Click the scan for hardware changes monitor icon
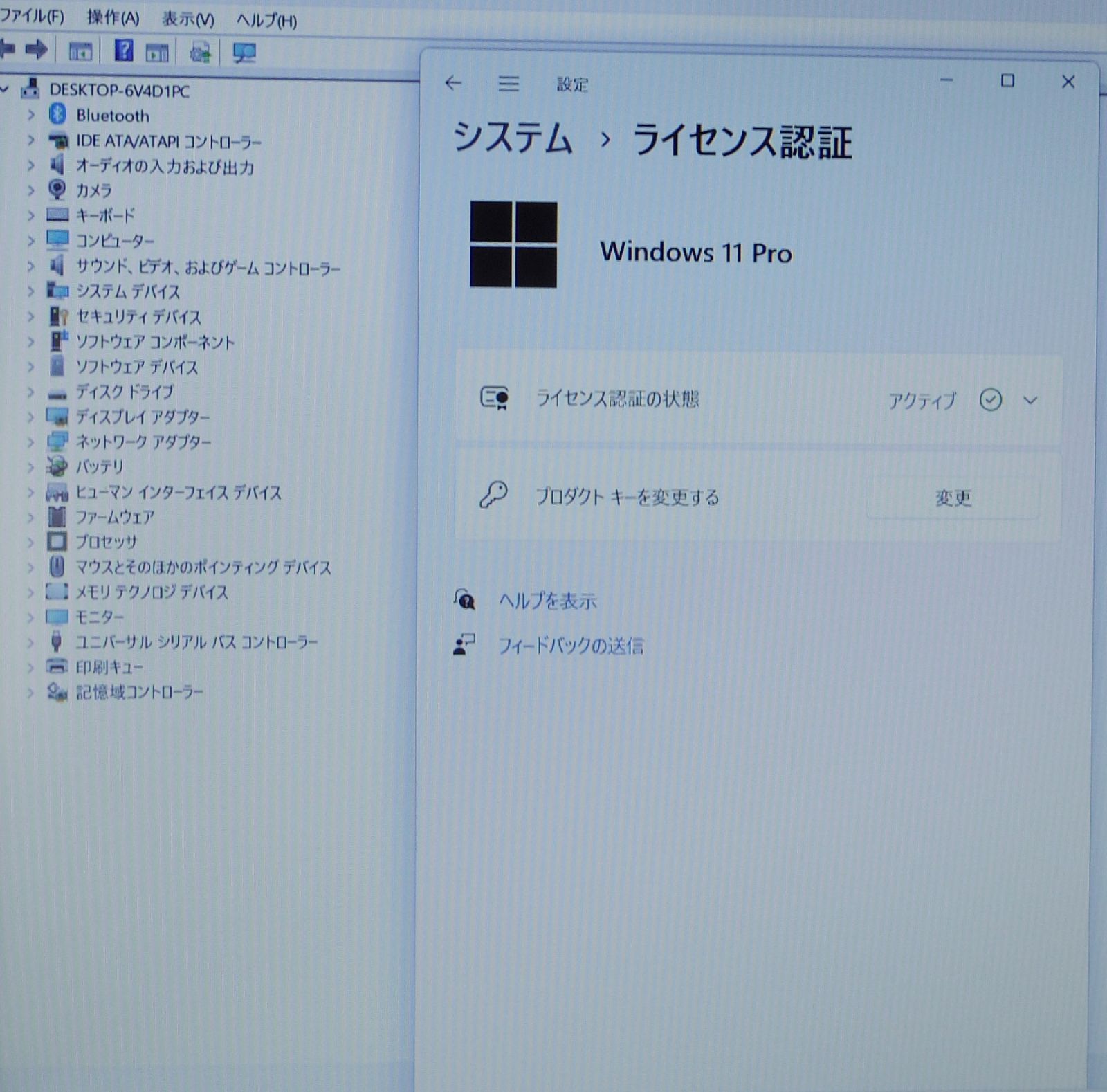Screen dimensions: 1107x1092 (244, 53)
